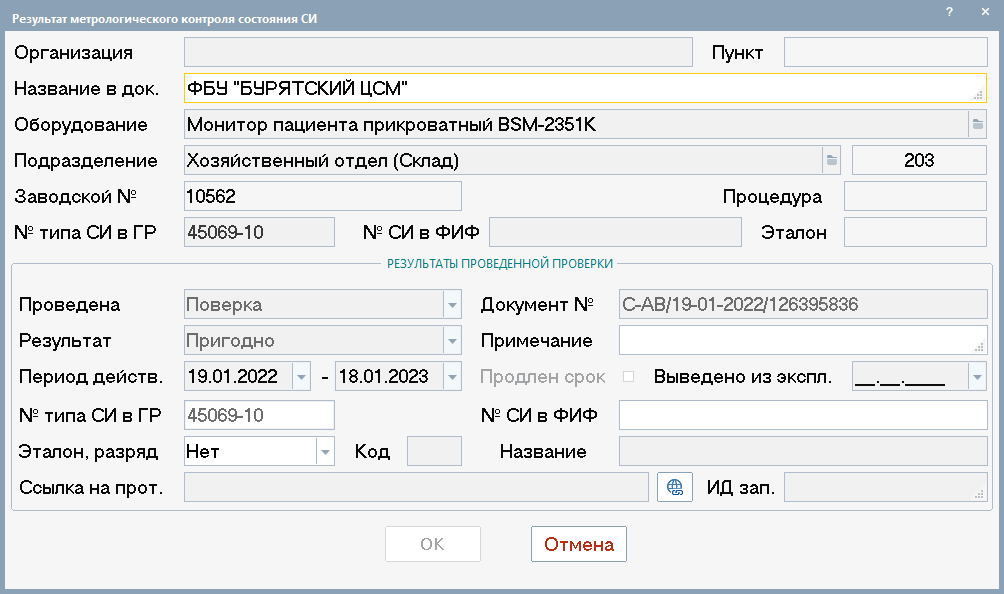Toggle the 'Продлен срок' checkbox

[x=629, y=377]
